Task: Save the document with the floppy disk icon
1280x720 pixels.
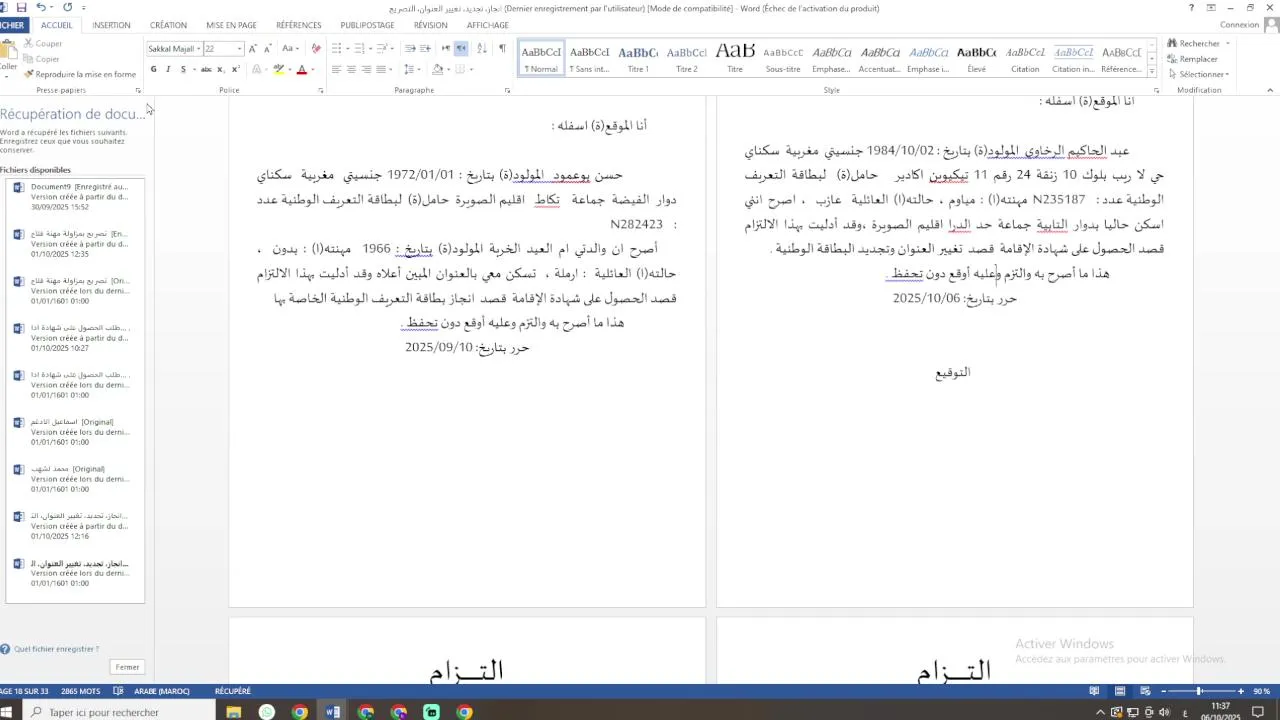Action: [22, 8]
